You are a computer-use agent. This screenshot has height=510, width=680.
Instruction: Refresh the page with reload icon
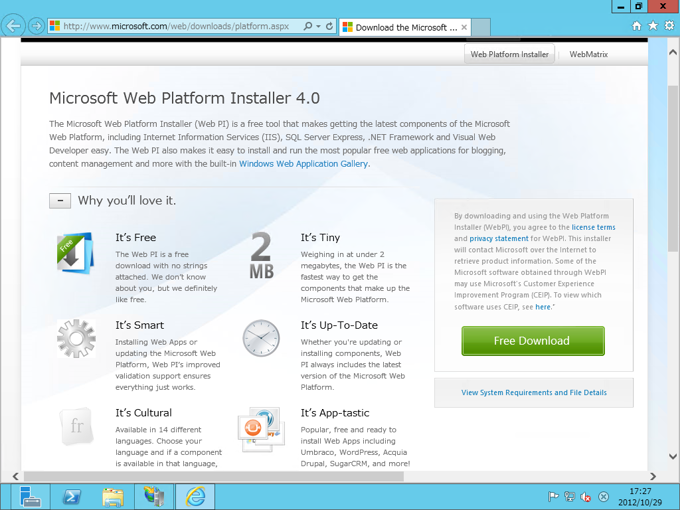coord(330,26)
